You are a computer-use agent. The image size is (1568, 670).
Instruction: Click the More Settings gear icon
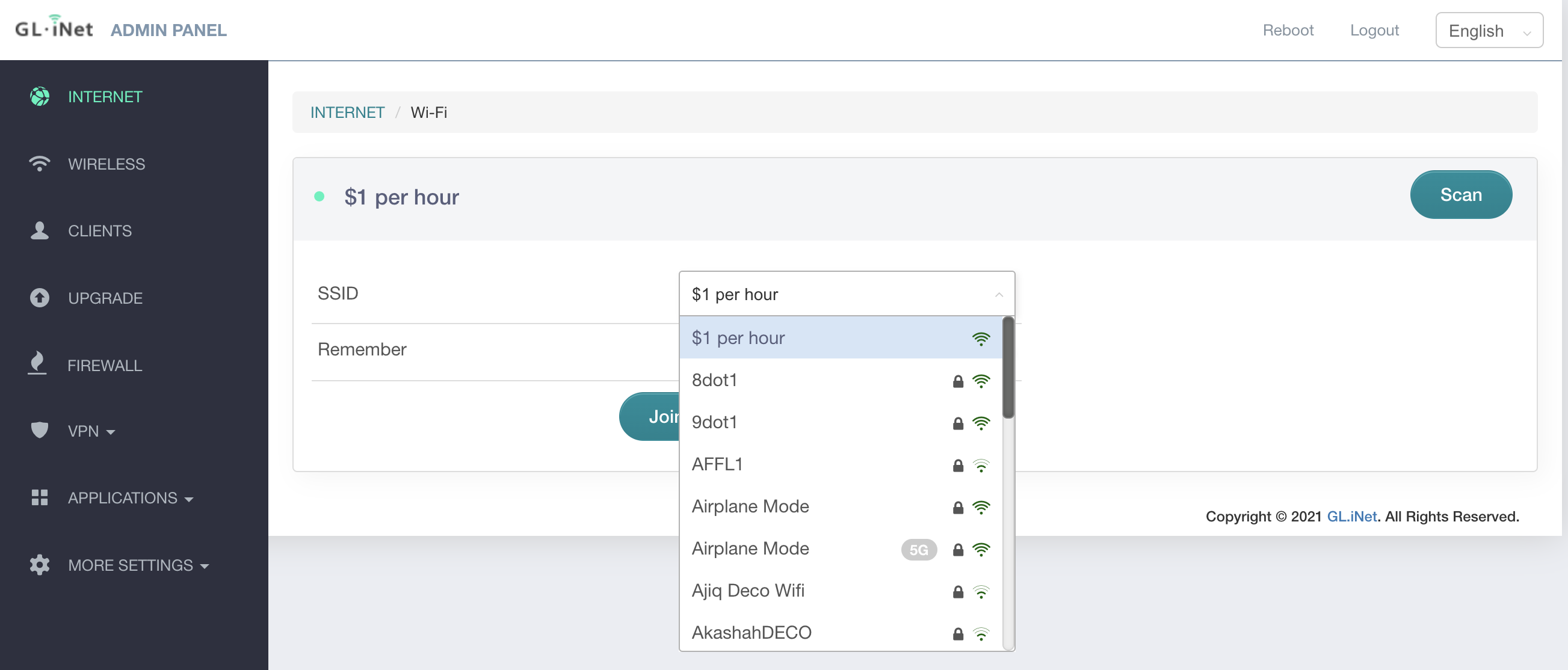[40, 565]
